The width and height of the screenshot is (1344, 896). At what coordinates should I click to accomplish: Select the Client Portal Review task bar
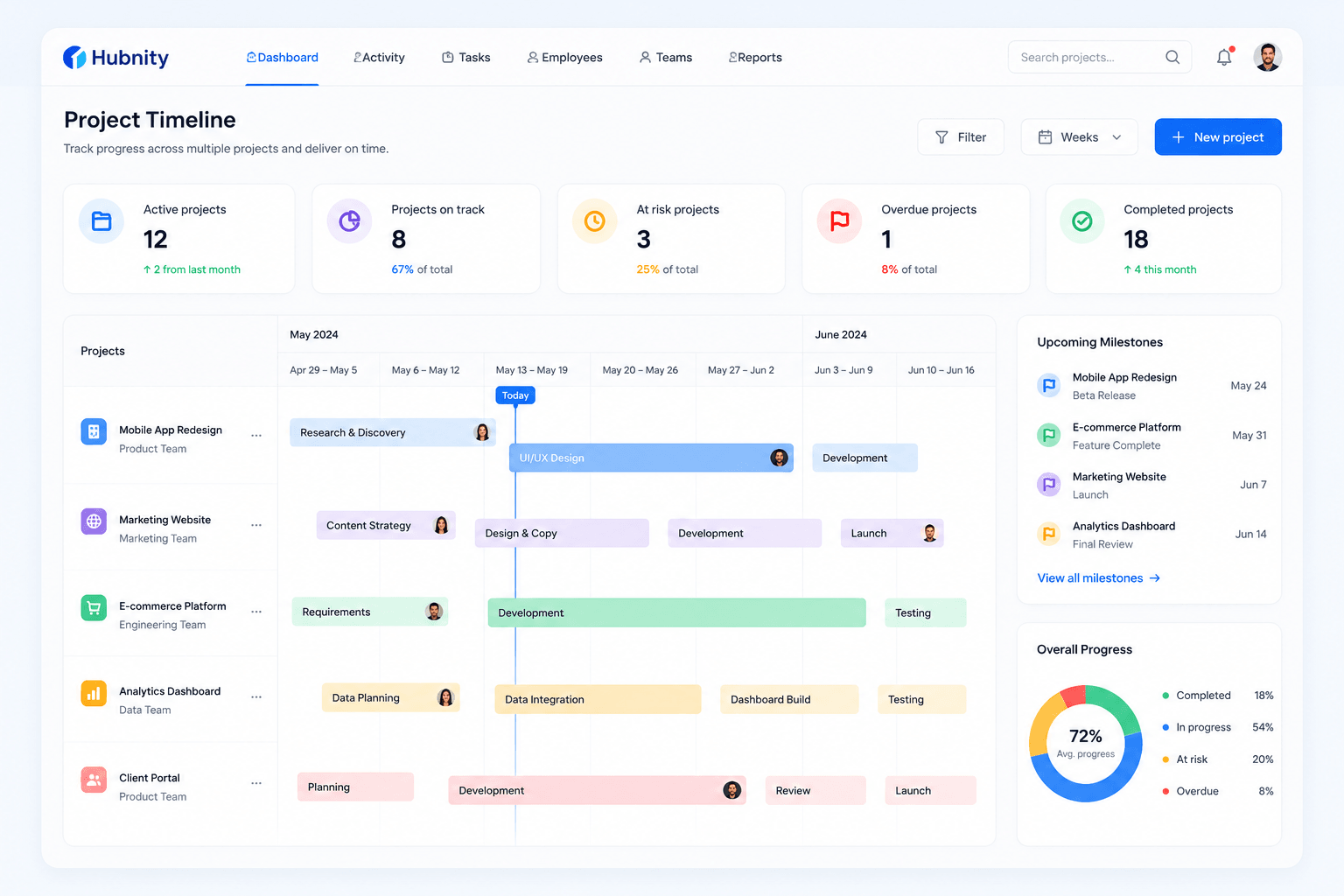pos(815,790)
